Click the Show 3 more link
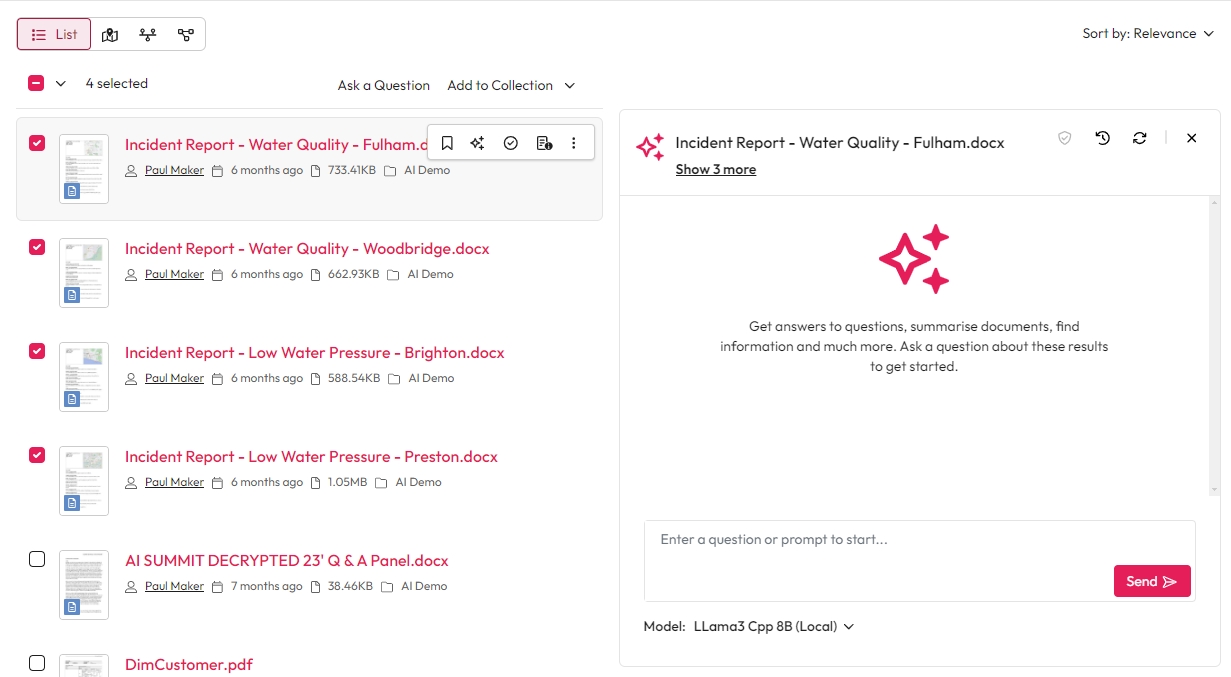Viewport: 1231px width, 677px height. tap(715, 170)
